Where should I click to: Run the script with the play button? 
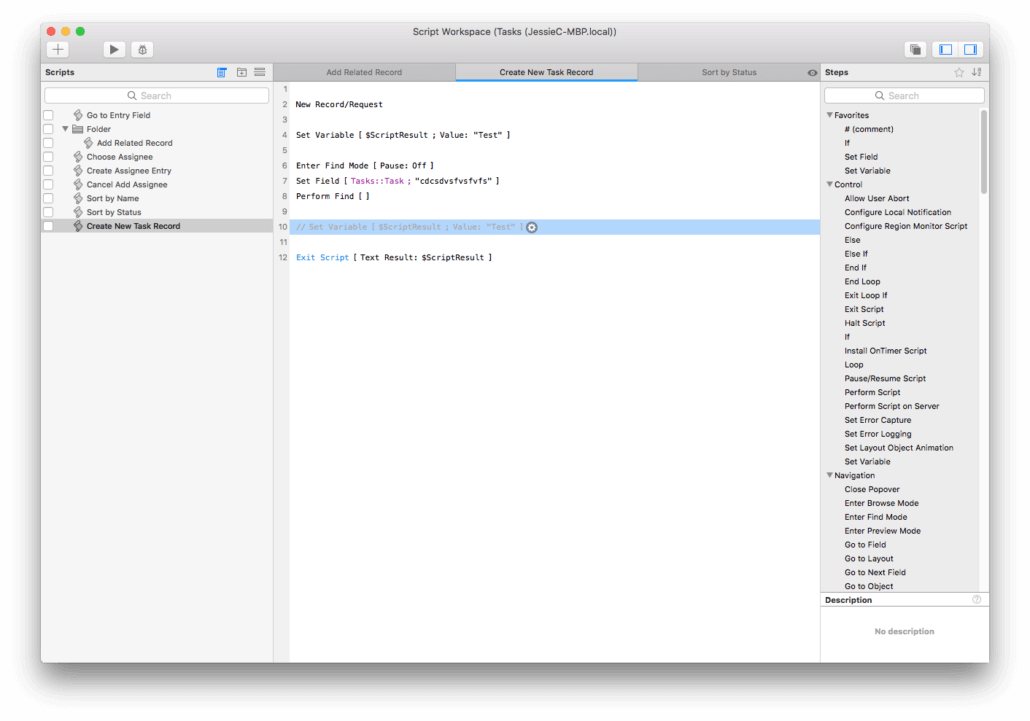(x=114, y=49)
